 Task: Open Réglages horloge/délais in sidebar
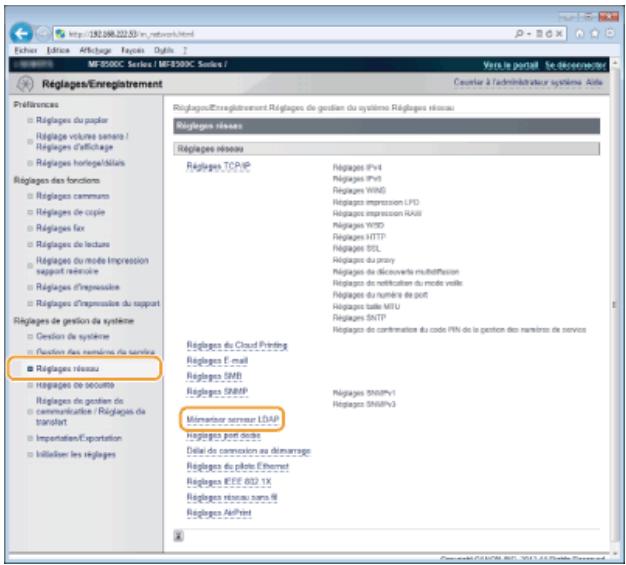80,163
